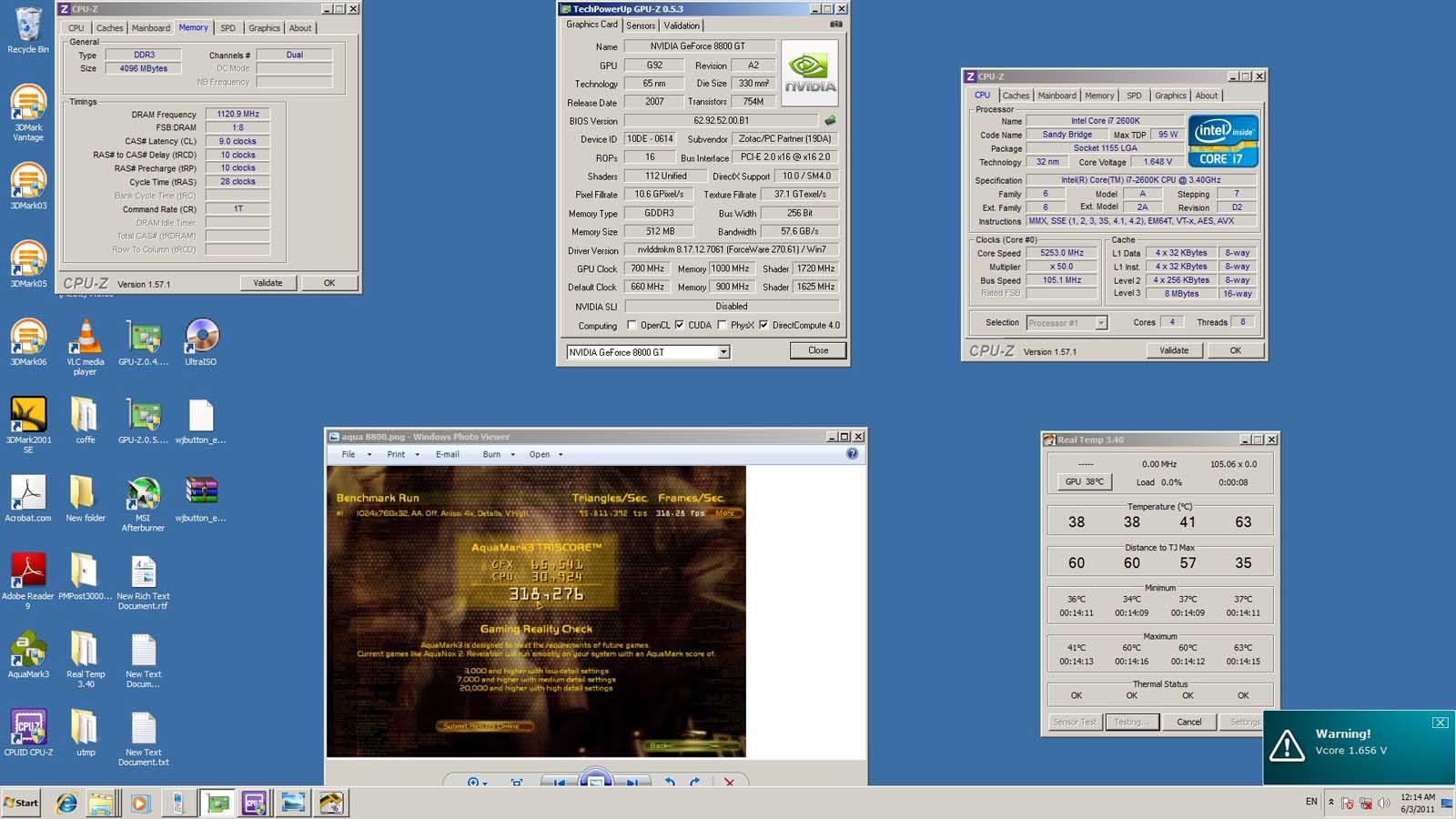
Task: Click the volume speaker tray icon
Action: pyautogui.click(x=1384, y=803)
